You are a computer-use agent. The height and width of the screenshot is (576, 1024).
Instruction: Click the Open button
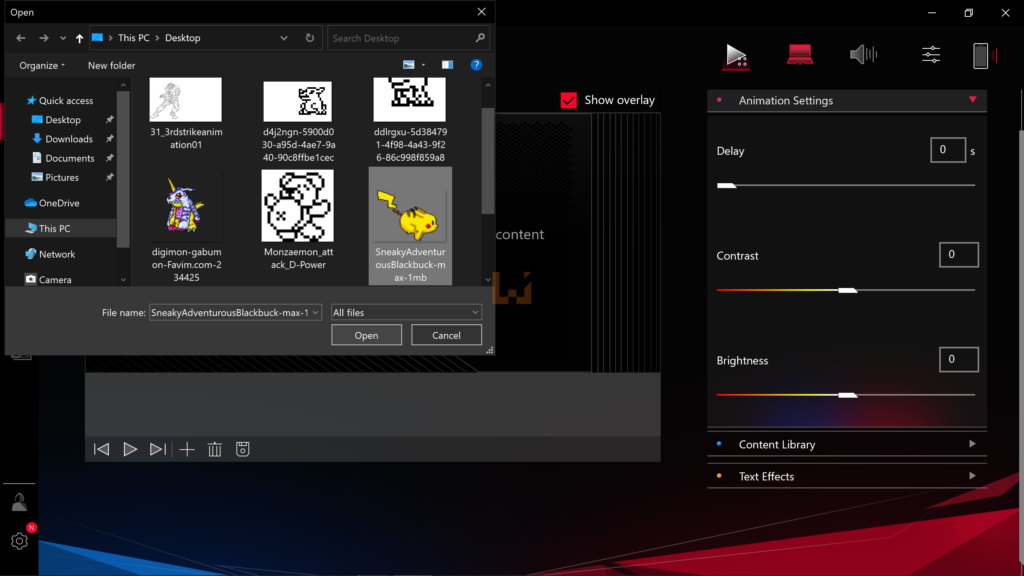coord(366,335)
